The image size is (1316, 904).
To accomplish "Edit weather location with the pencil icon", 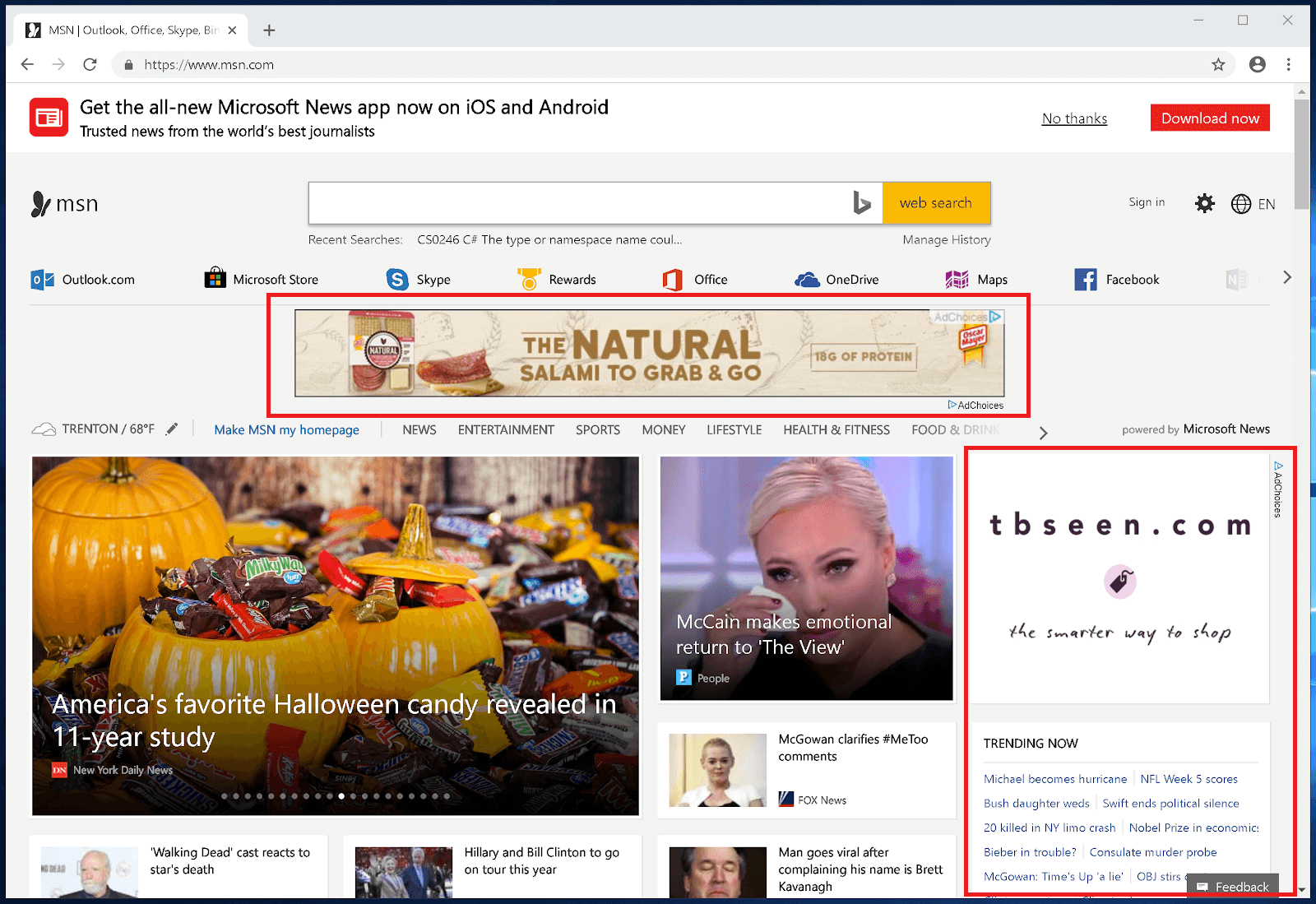I will tap(172, 428).
